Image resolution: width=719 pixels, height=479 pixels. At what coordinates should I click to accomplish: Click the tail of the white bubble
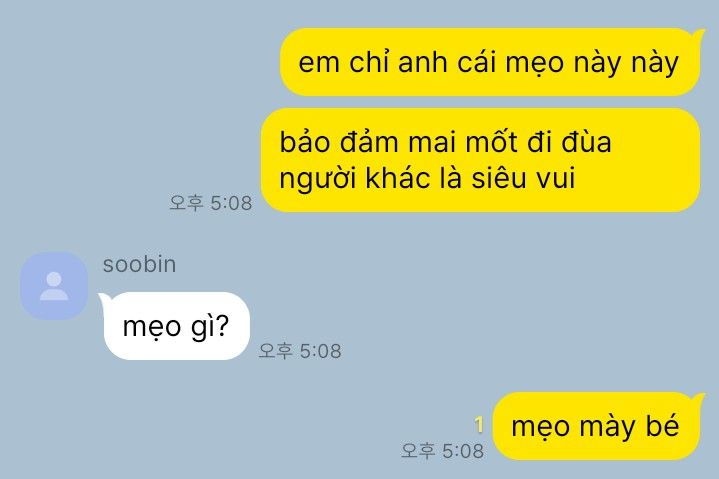pyautogui.click(x=104, y=298)
